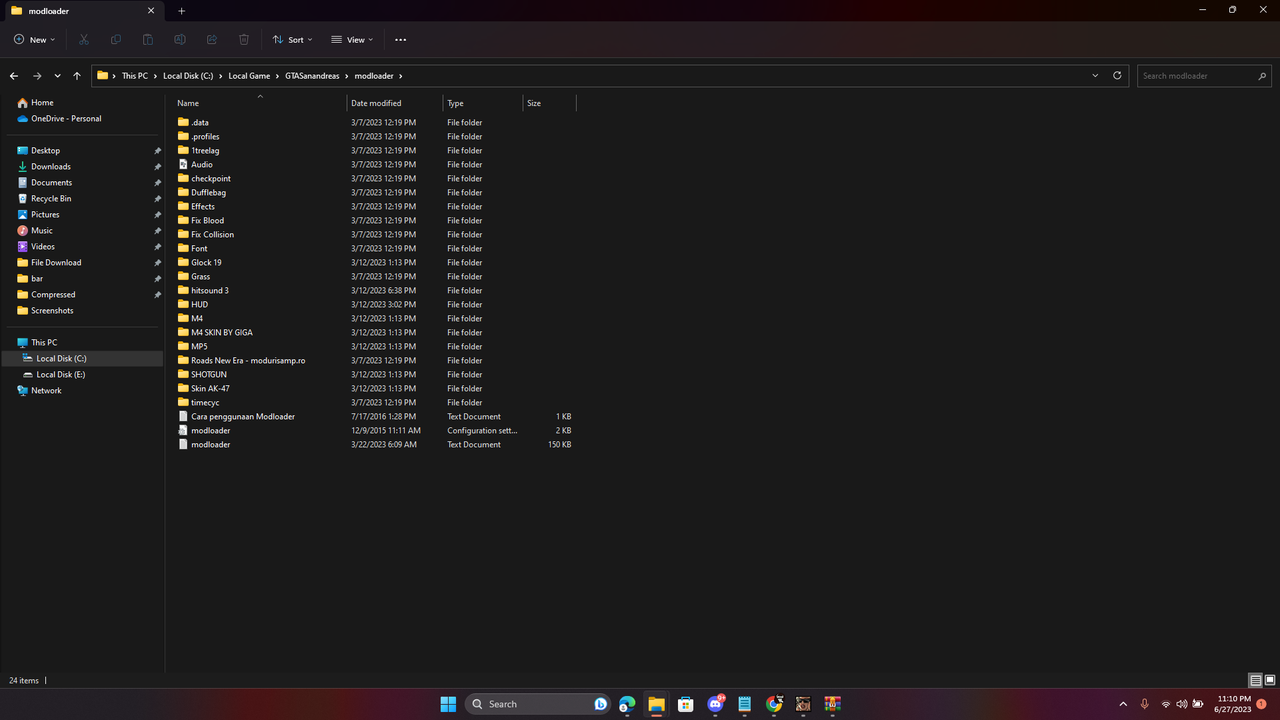Screen dimensions: 1280x720
Task: Open WinRAR from taskbar
Action: coord(832,704)
